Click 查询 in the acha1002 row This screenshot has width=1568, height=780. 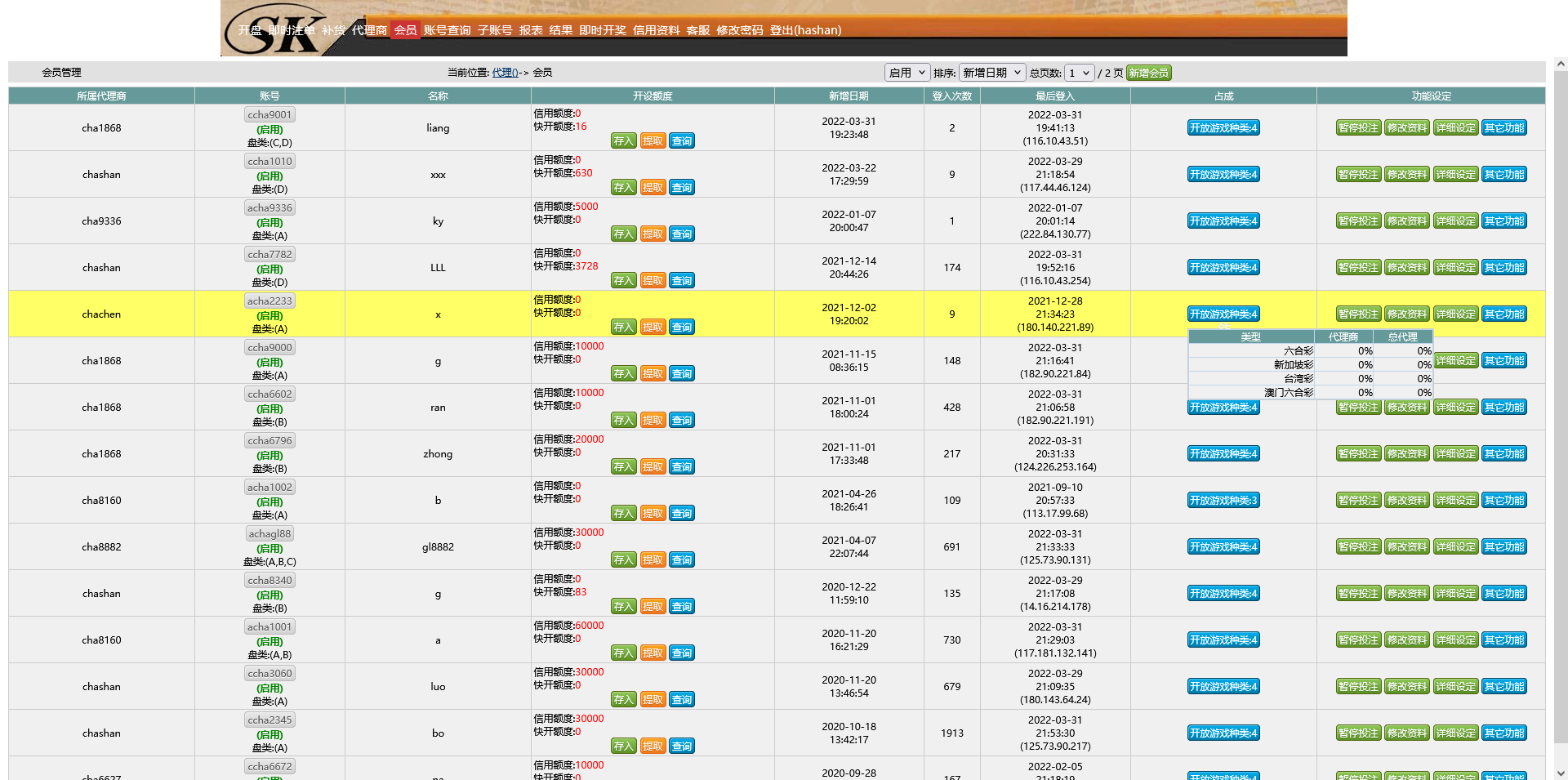click(682, 514)
